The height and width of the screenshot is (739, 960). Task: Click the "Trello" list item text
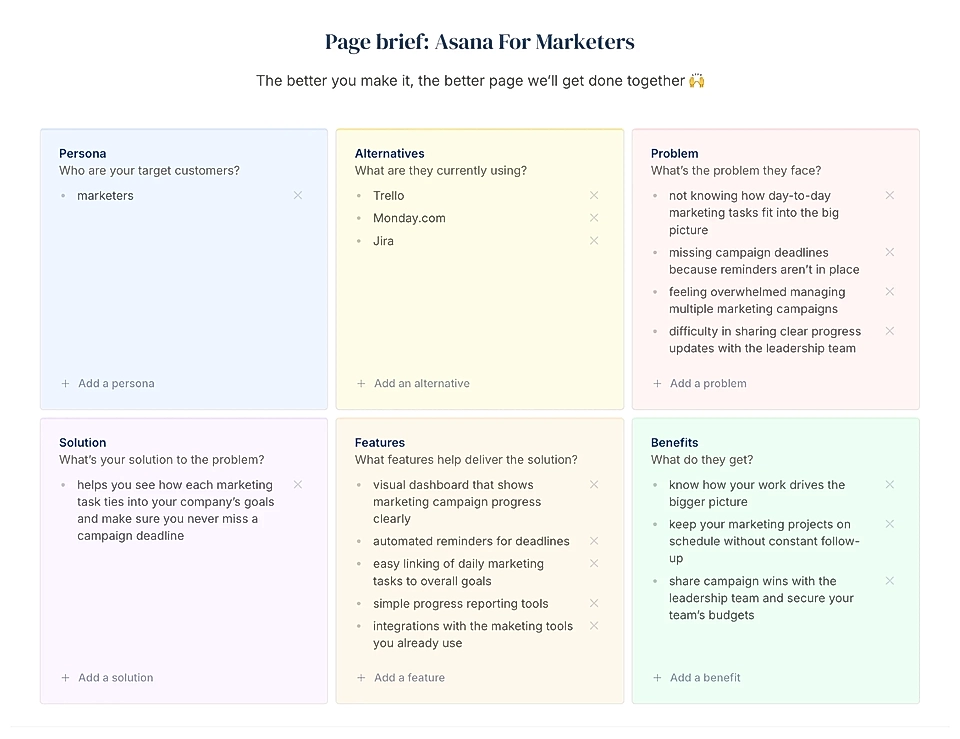click(388, 195)
